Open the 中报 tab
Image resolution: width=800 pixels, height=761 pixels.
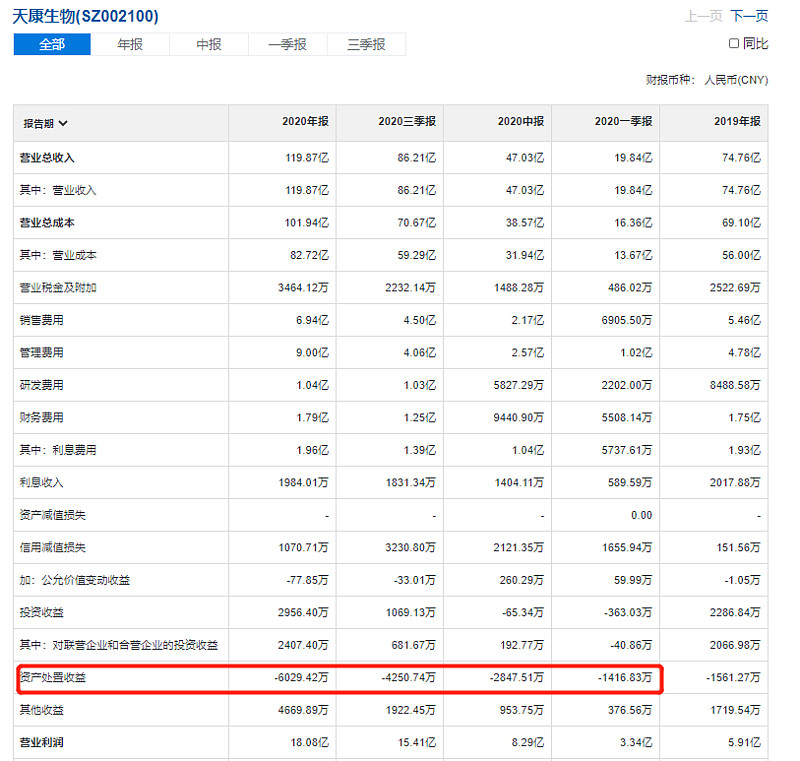(x=208, y=45)
